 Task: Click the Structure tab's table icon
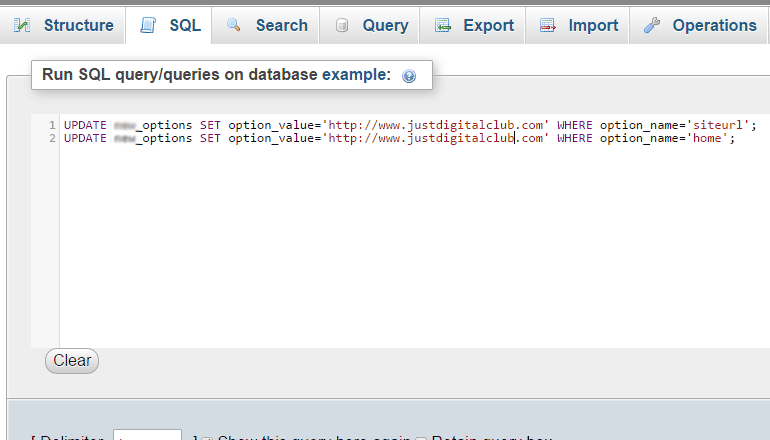point(22,25)
